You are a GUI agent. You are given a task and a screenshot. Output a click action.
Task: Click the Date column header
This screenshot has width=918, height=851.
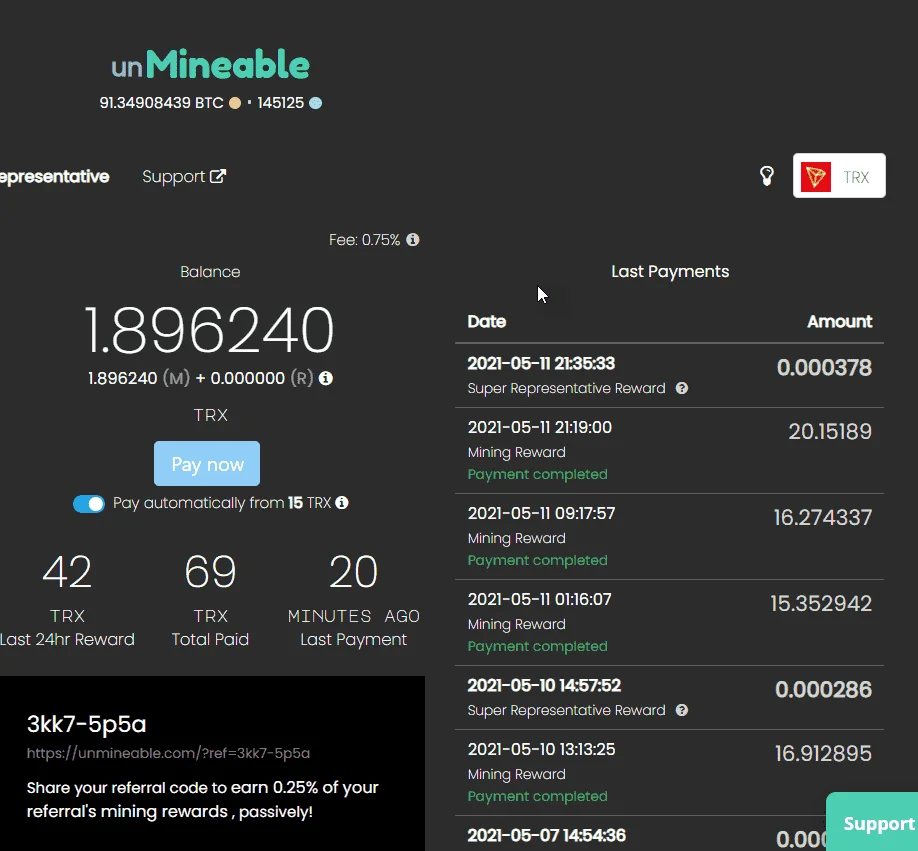[x=487, y=321]
